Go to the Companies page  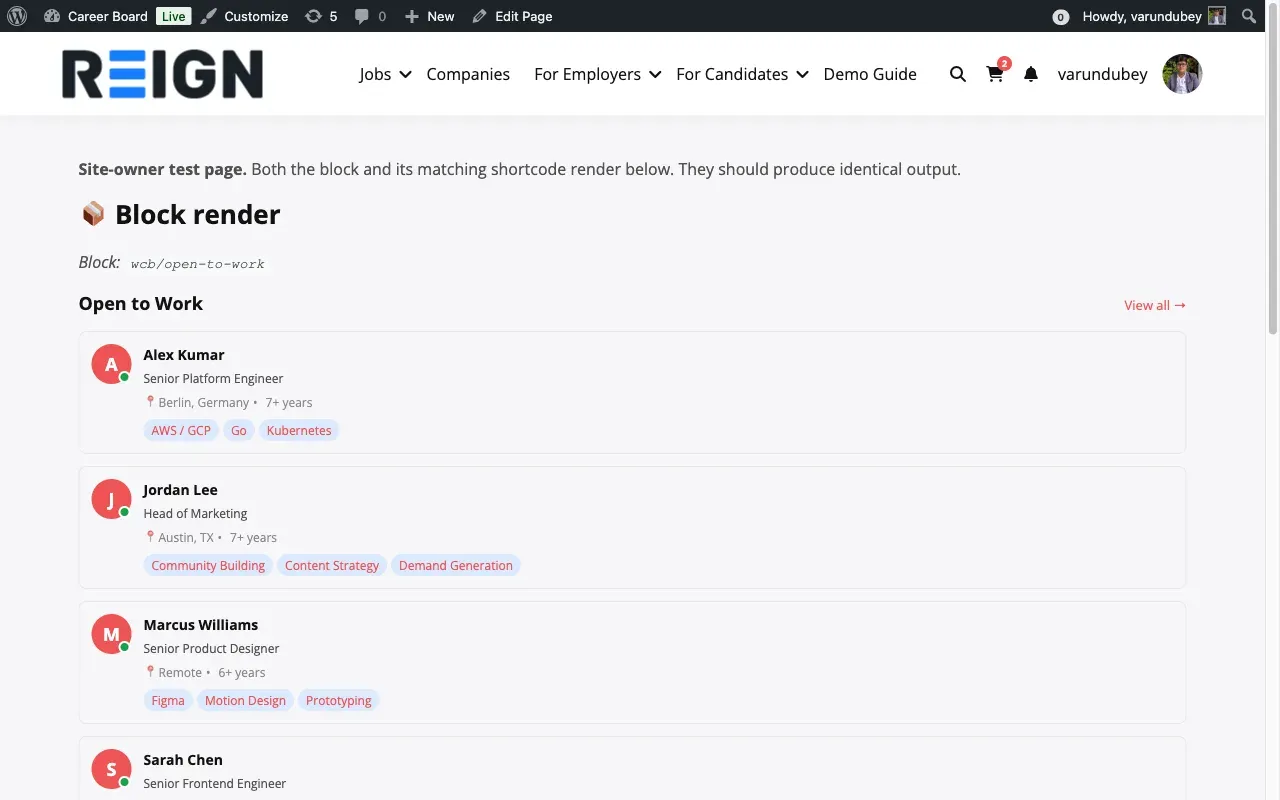[468, 74]
